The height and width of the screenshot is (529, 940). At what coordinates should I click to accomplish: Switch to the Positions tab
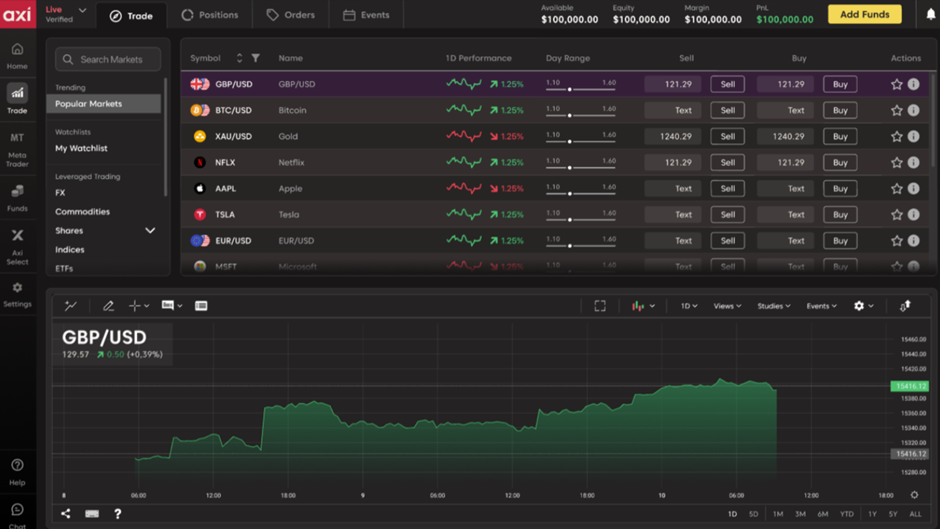pos(210,15)
